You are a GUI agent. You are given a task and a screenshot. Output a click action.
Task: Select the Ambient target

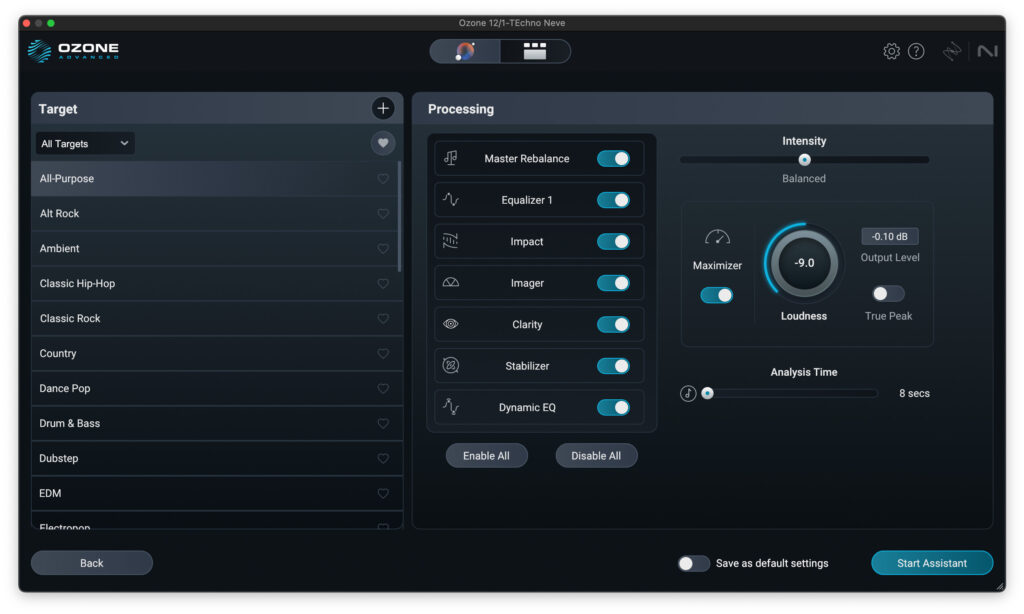[x=214, y=248]
